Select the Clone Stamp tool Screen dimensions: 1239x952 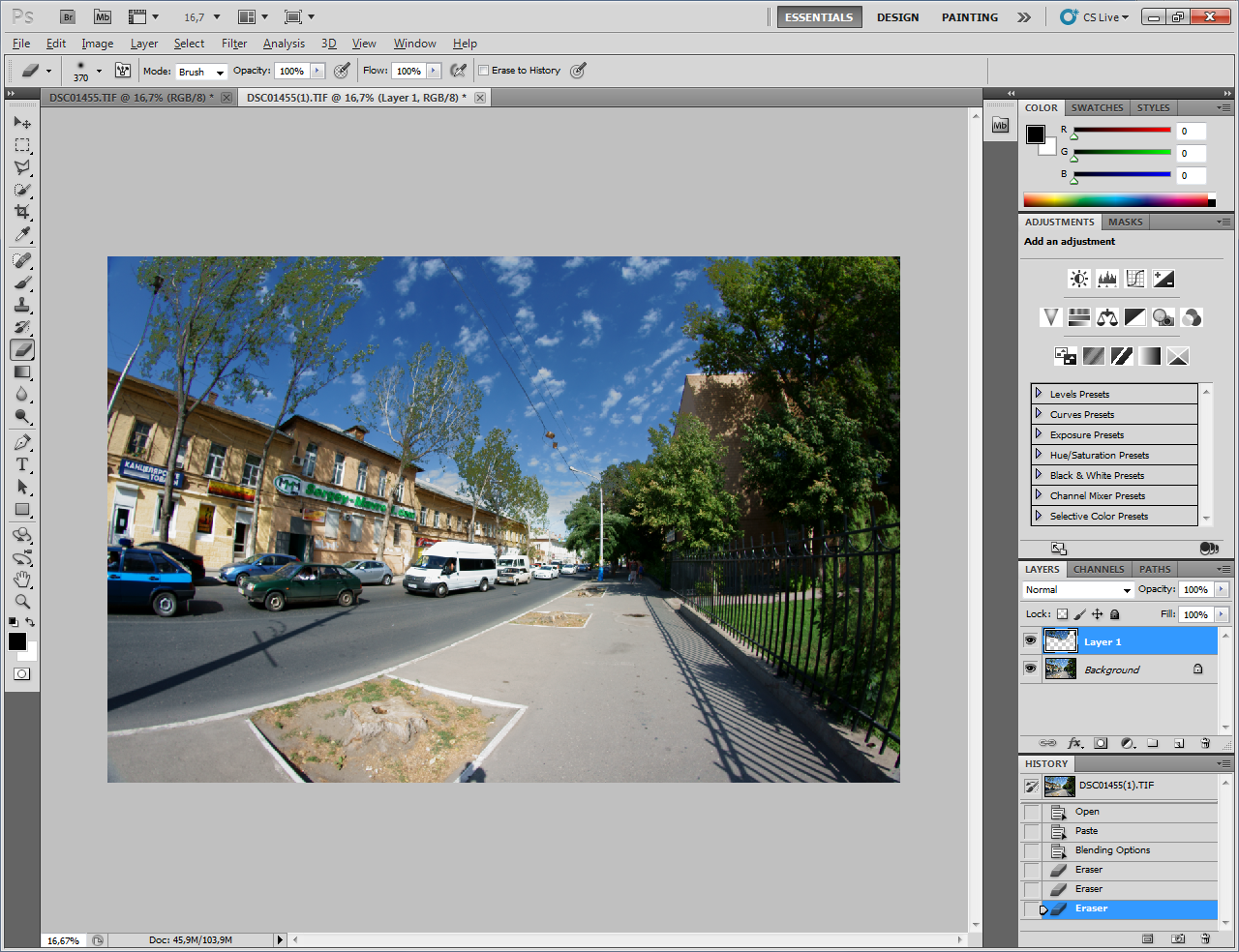coord(22,305)
